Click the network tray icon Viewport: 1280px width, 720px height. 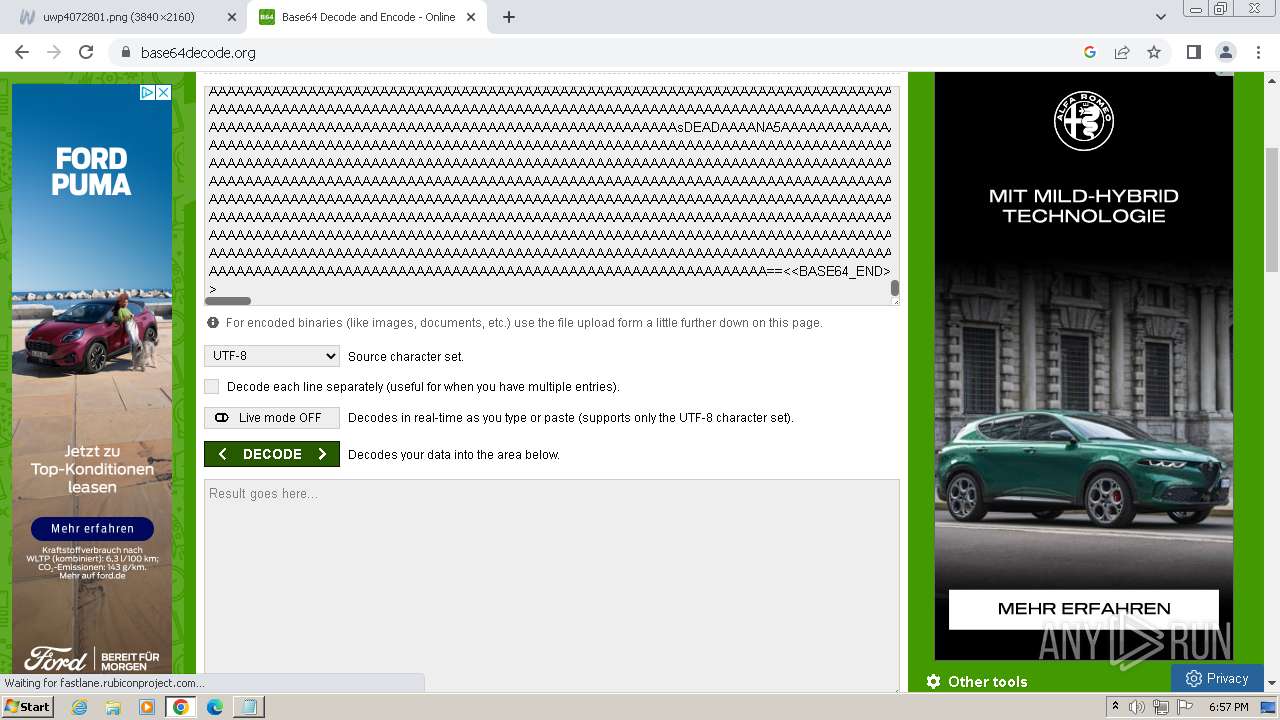(x=1161, y=707)
